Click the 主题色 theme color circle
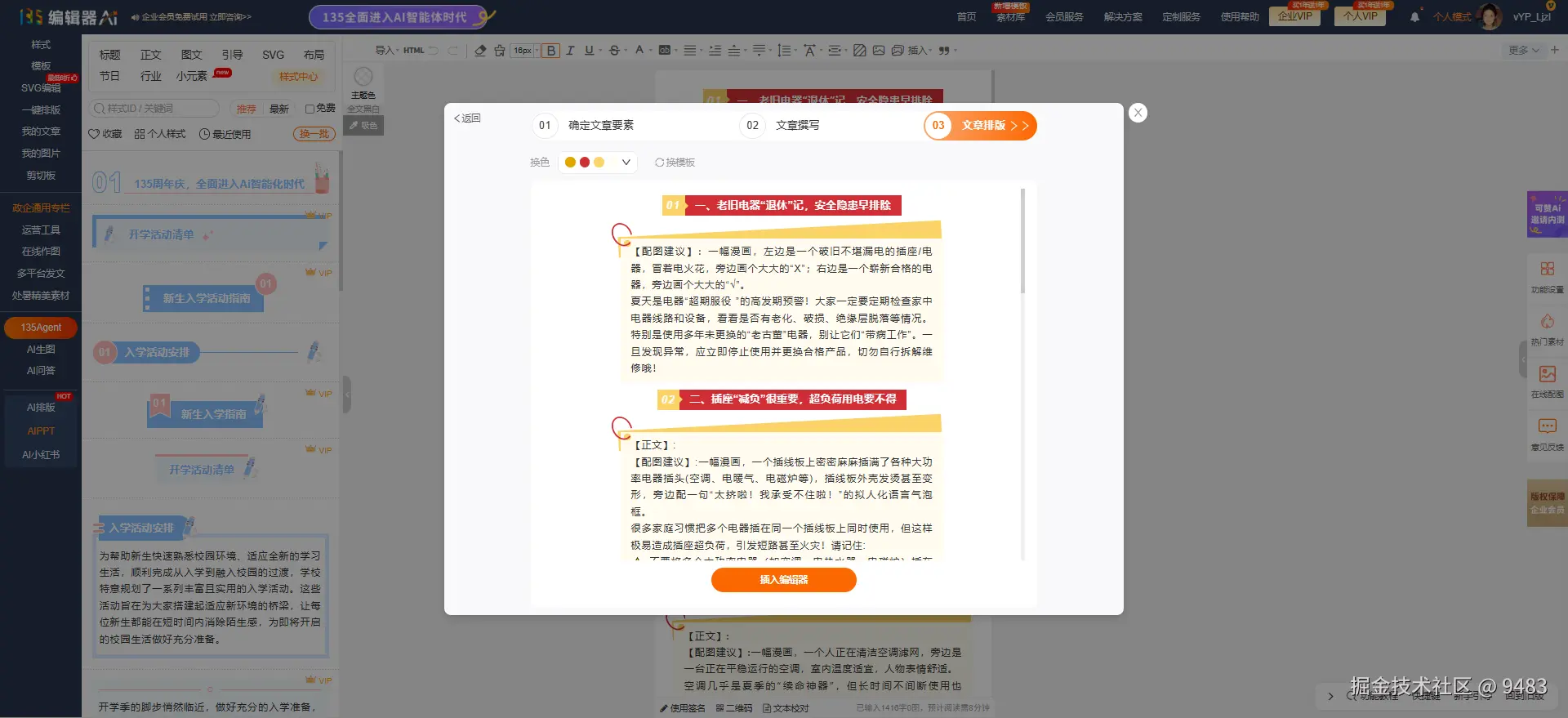 pos(363,77)
